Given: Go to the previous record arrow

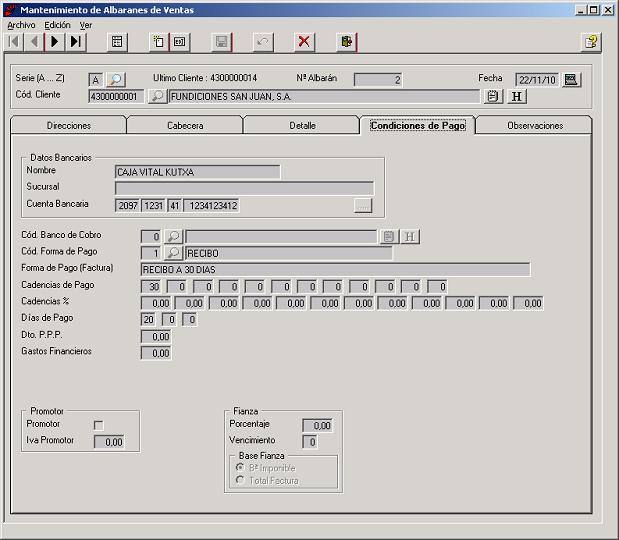Looking at the screenshot, I should tap(34, 41).
